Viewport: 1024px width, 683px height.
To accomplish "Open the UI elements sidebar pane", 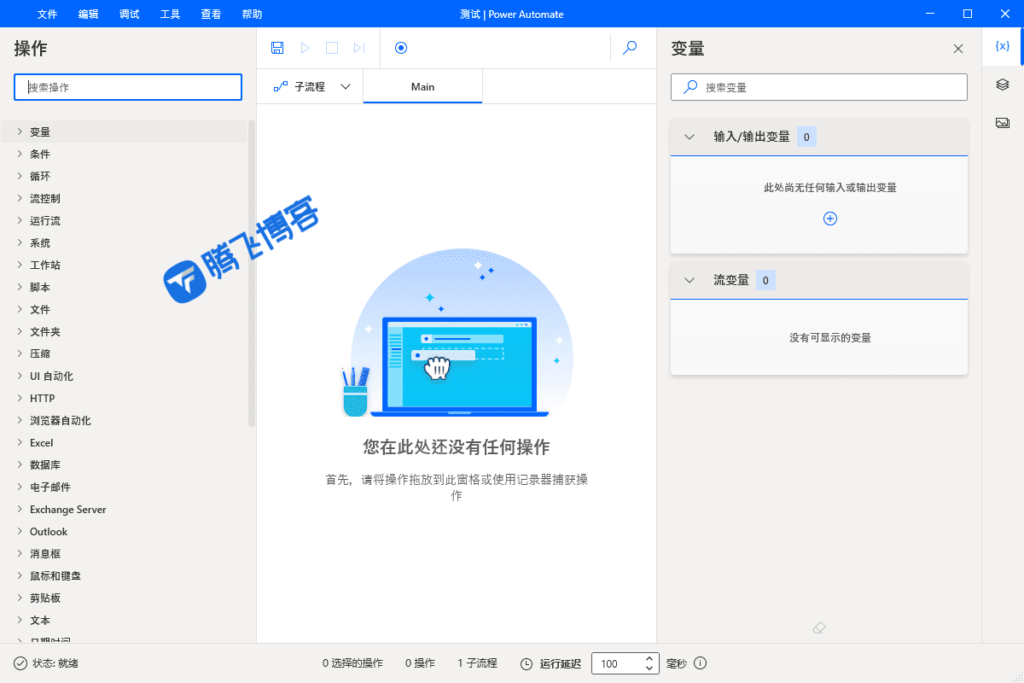I will (1004, 85).
